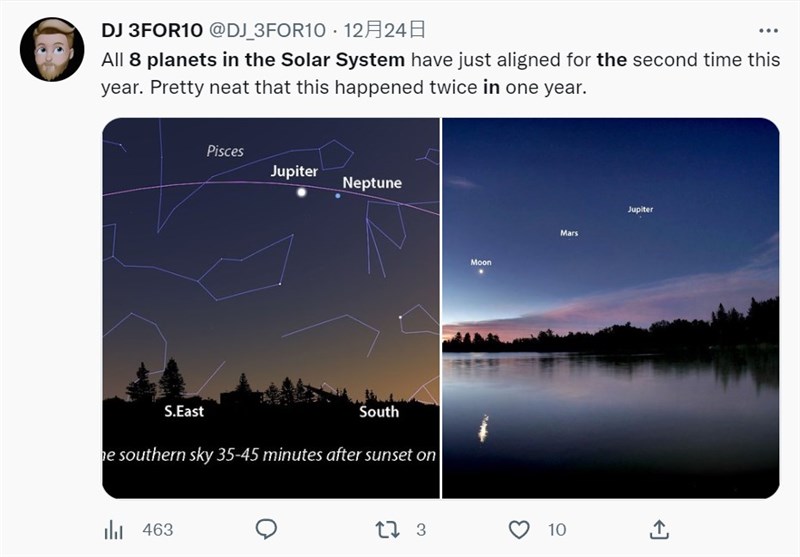Like the tweet with the heart icon
The width and height of the screenshot is (800, 557).
[518, 529]
